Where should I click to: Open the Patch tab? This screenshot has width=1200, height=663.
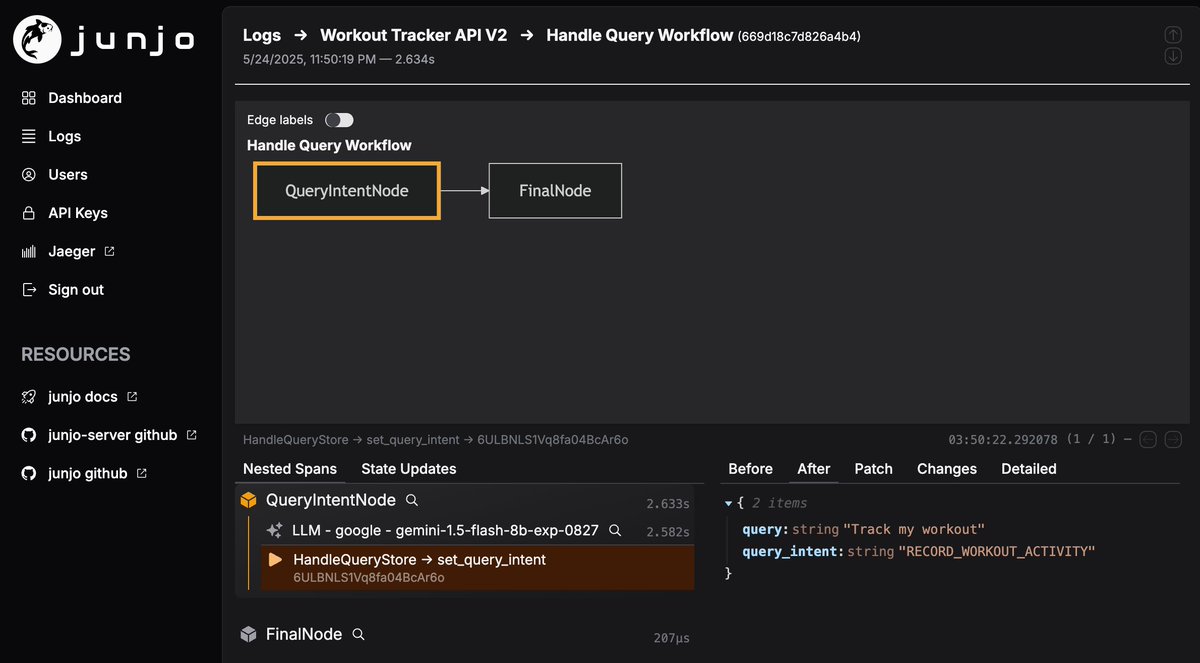pyautogui.click(x=873, y=469)
